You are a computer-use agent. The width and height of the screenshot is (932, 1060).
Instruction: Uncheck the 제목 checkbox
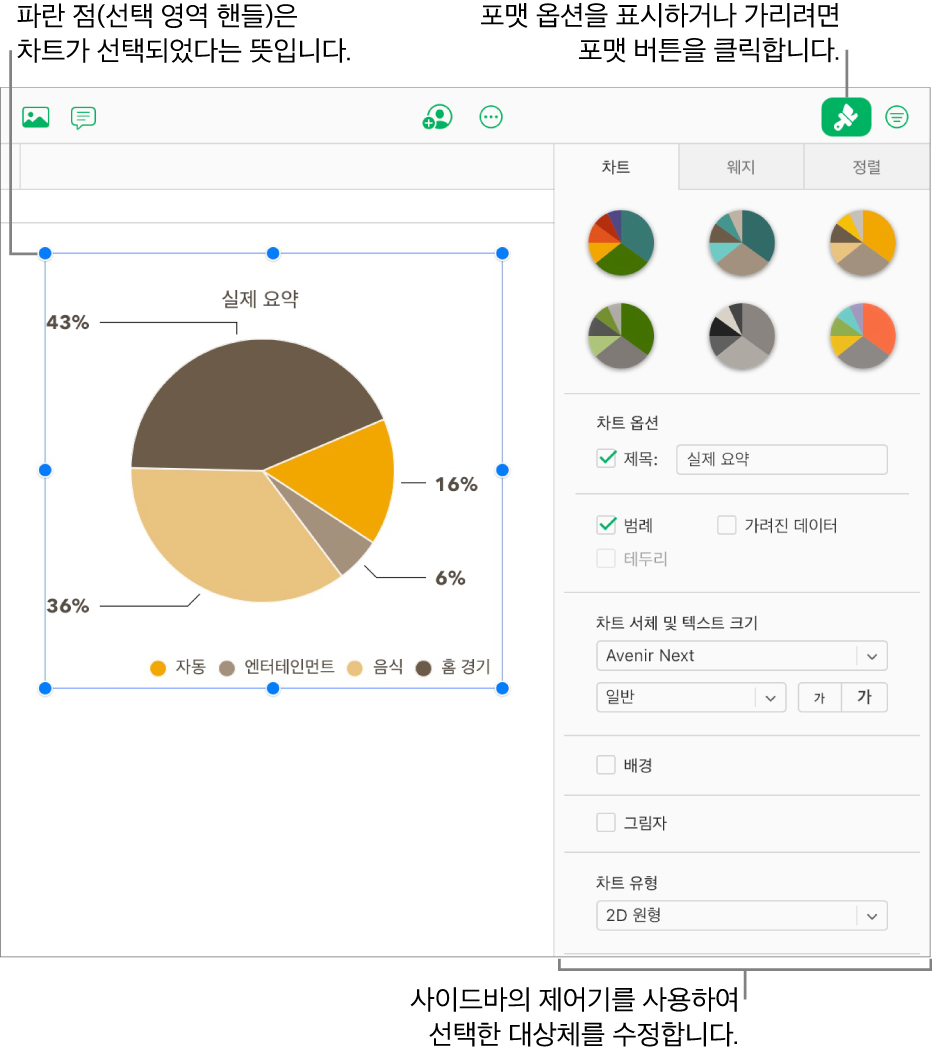tap(606, 459)
